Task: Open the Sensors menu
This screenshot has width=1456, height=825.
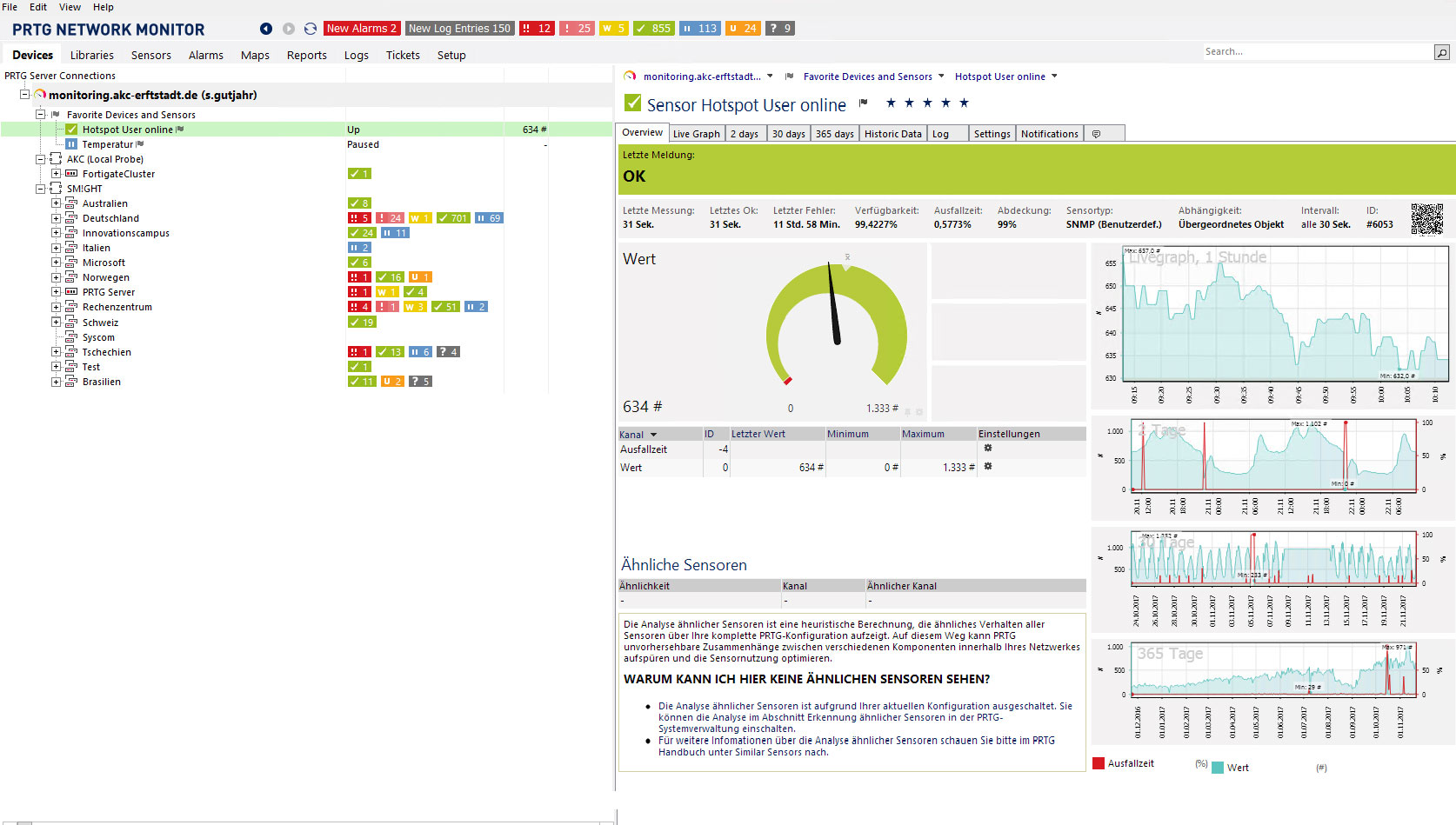Action: [150, 55]
